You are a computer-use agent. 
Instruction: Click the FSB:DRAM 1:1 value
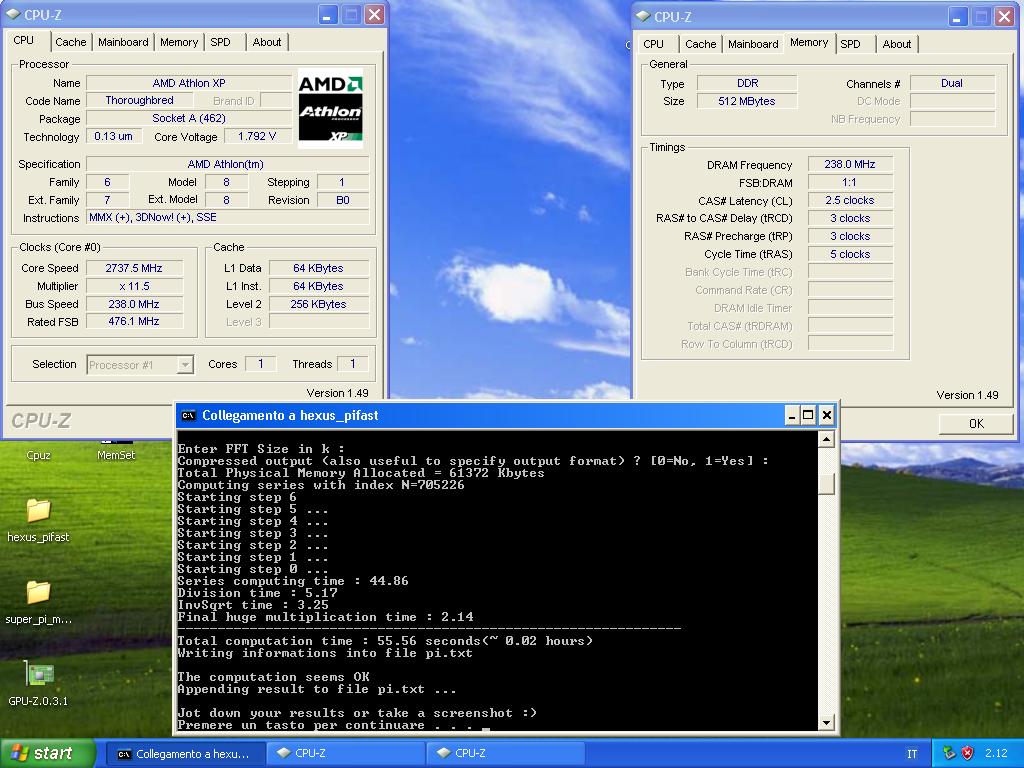(850, 182)
